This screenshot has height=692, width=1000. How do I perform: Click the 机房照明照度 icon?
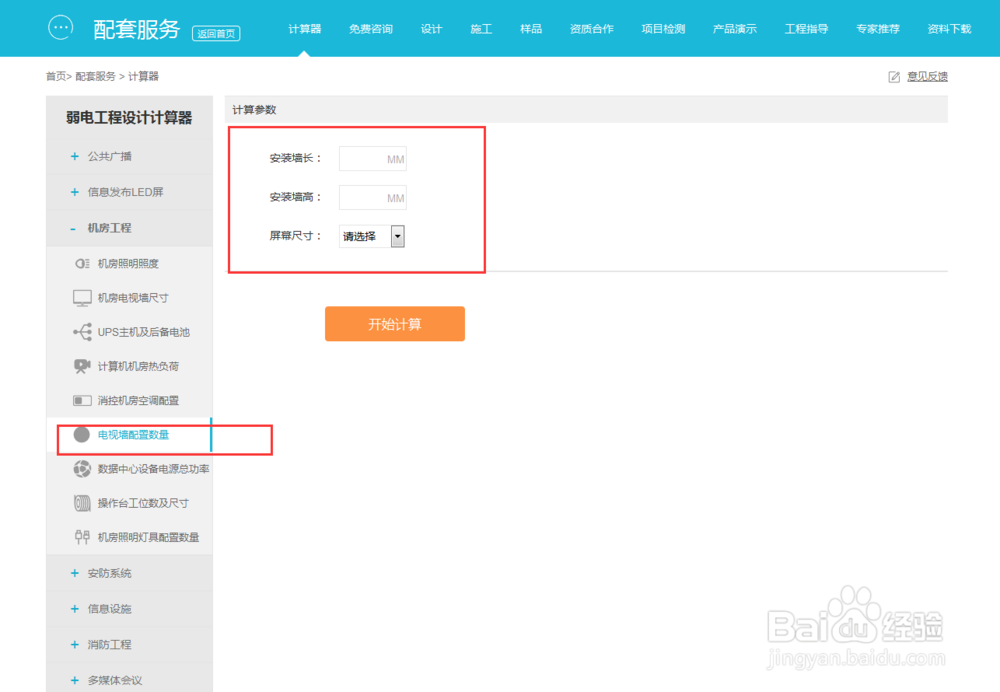[82, 263]
